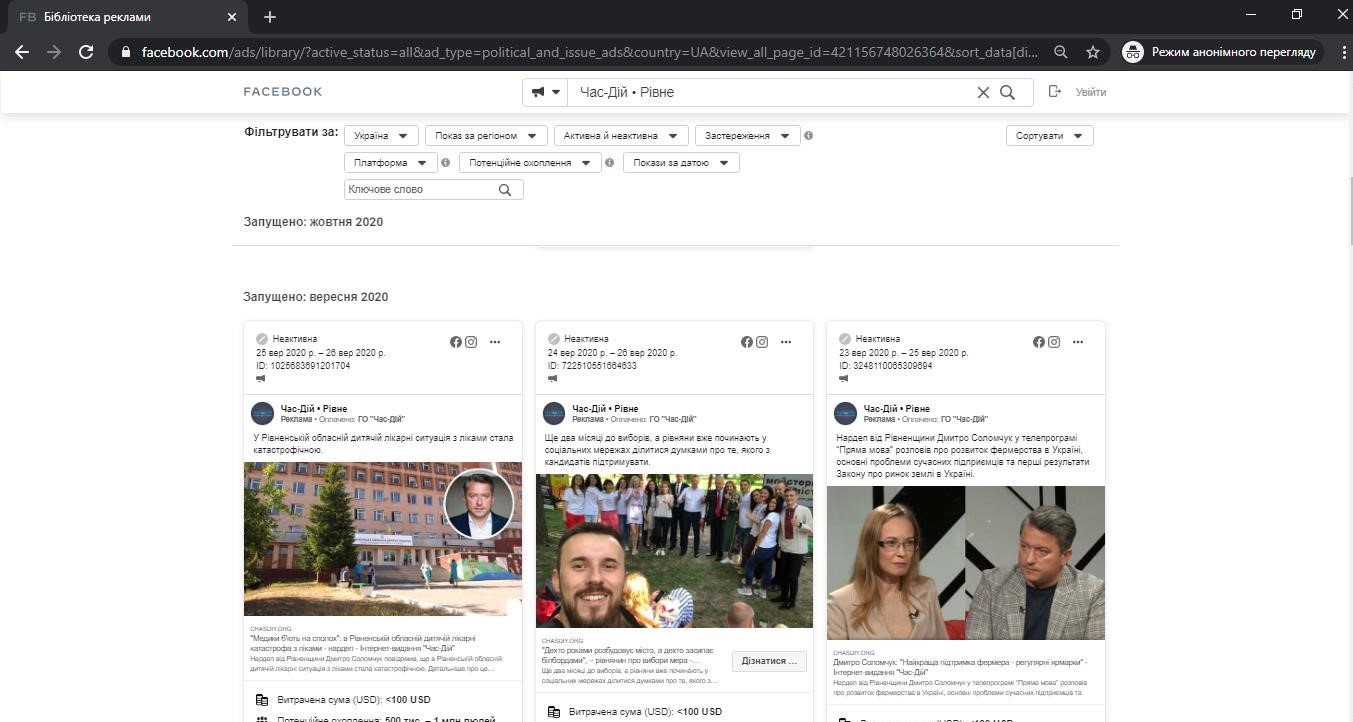Click the Дізнатися button on the 24 вер ad
The width and height of the screenshot is (1353, 722).
pyautogui.click(x=769, y=661)
